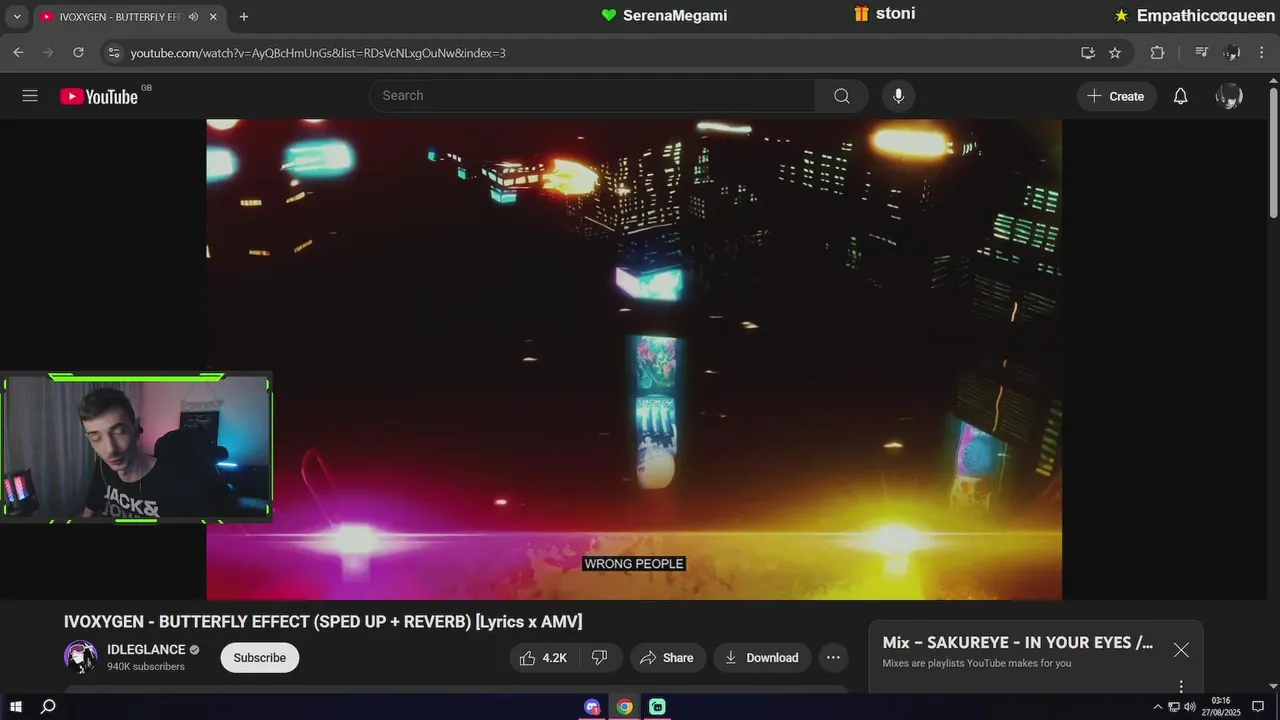Switch to Chrome on the taskbar

625,707
